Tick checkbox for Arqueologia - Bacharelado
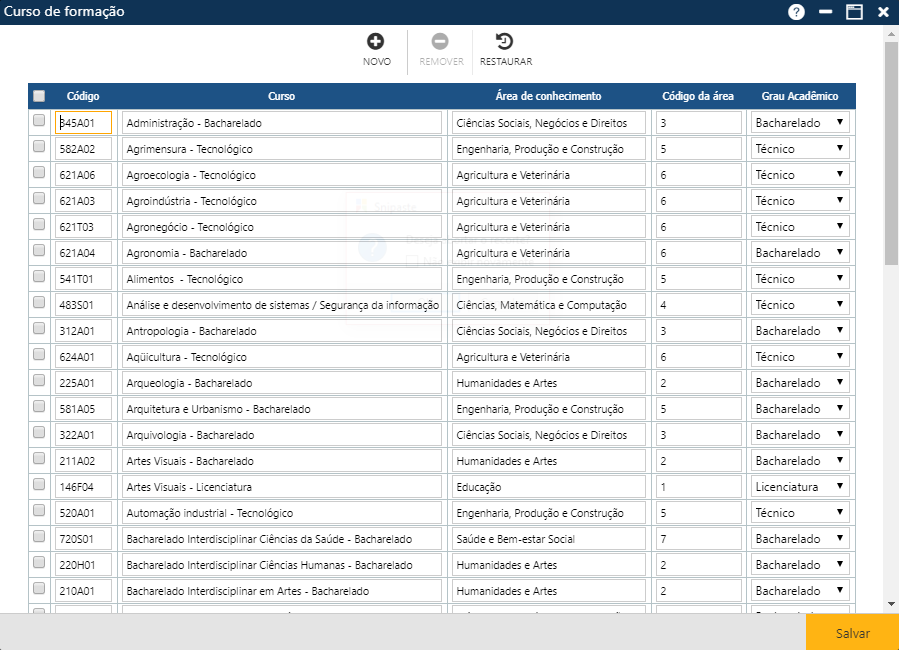The image size is (899, 650). [x=39, y=380]
